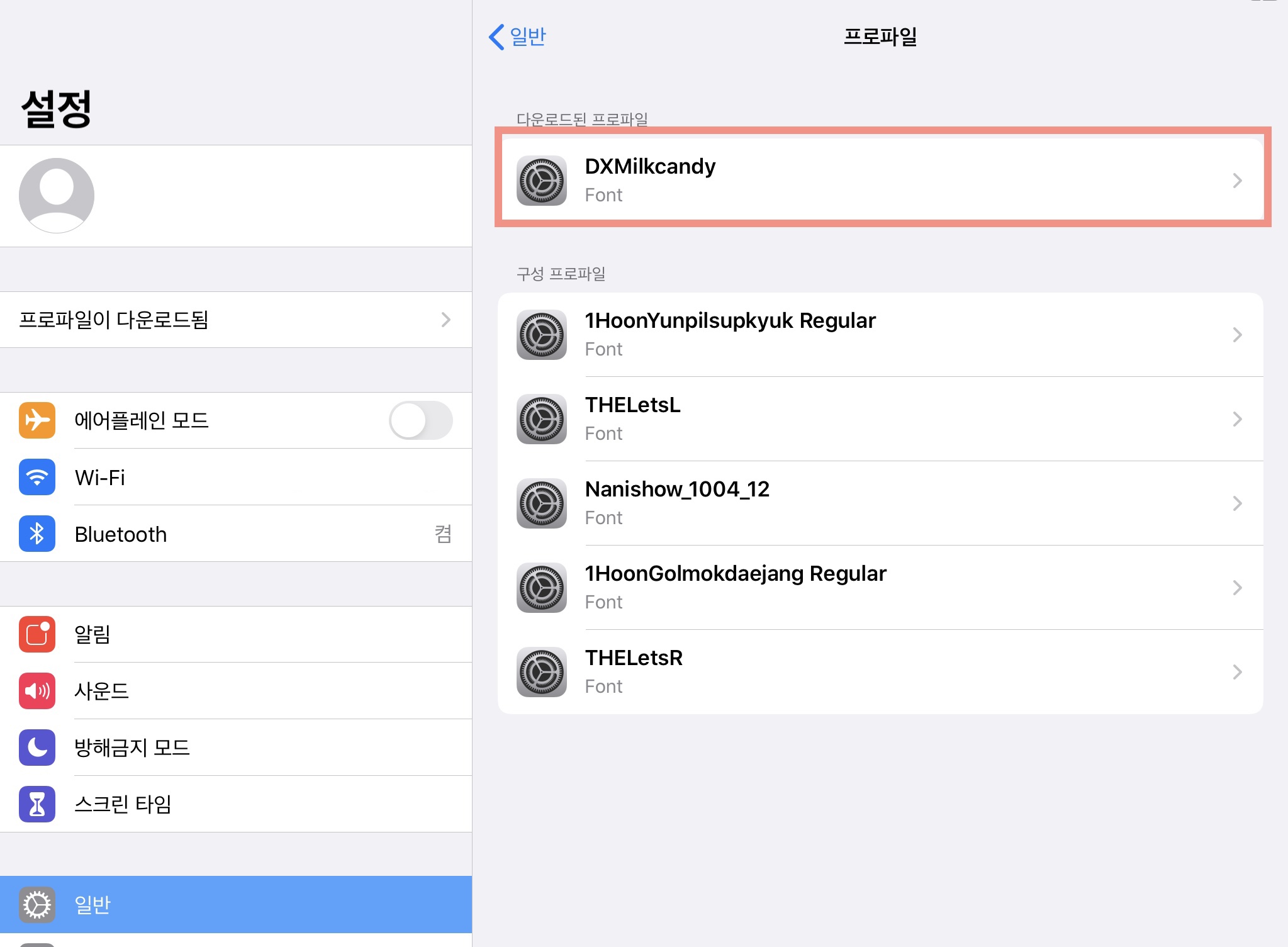Screen dimensions: 1288x947
Task: Tap the red 알림 notifications icon
Action: click(37, 634)
